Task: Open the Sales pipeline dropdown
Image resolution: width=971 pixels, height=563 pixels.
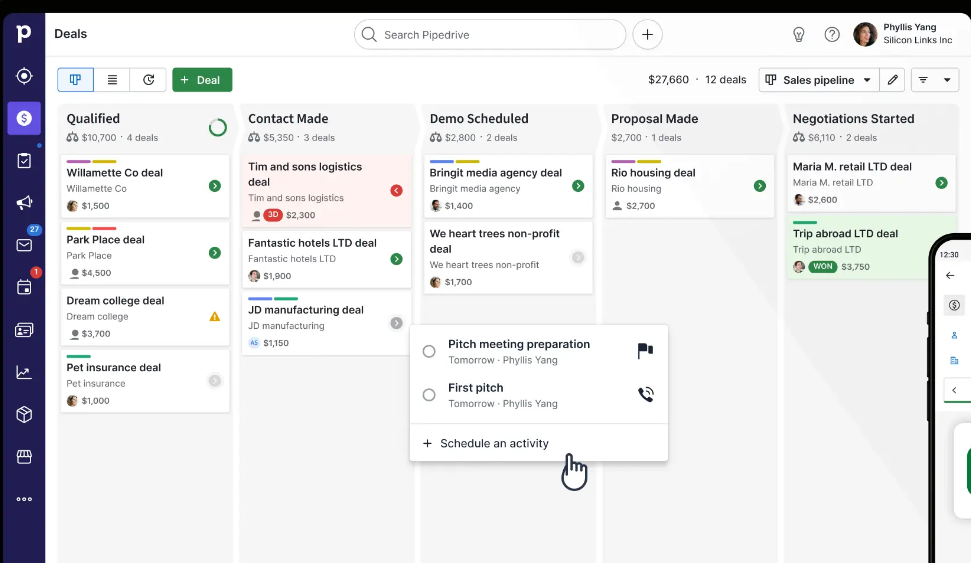Action: [819, 80]
